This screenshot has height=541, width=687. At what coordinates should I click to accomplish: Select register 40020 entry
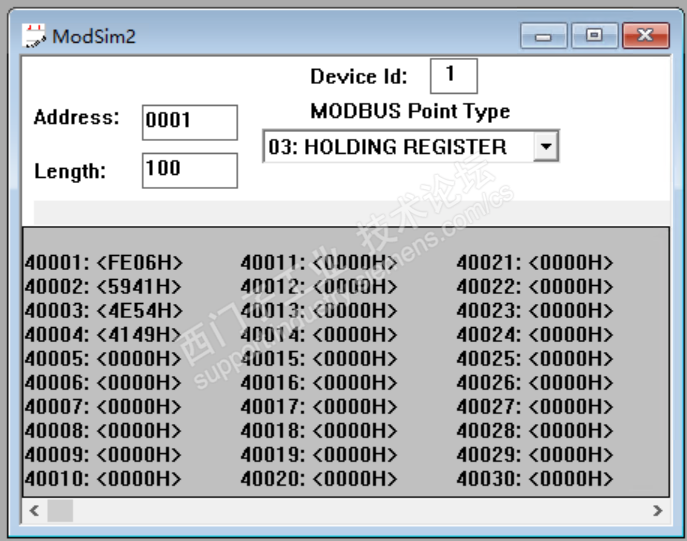319,479
